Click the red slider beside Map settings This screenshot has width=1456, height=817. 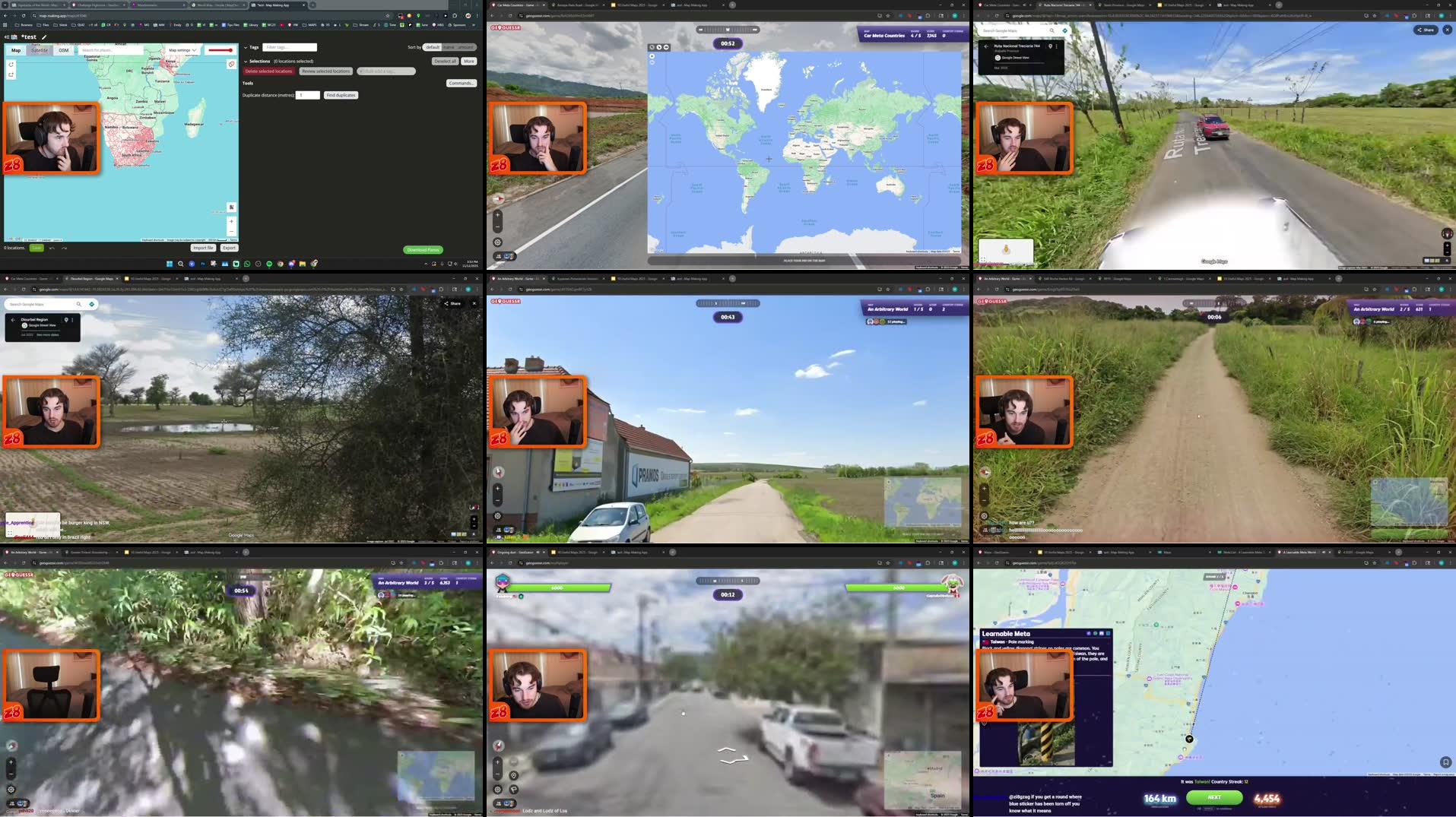(x=220, y=49)
